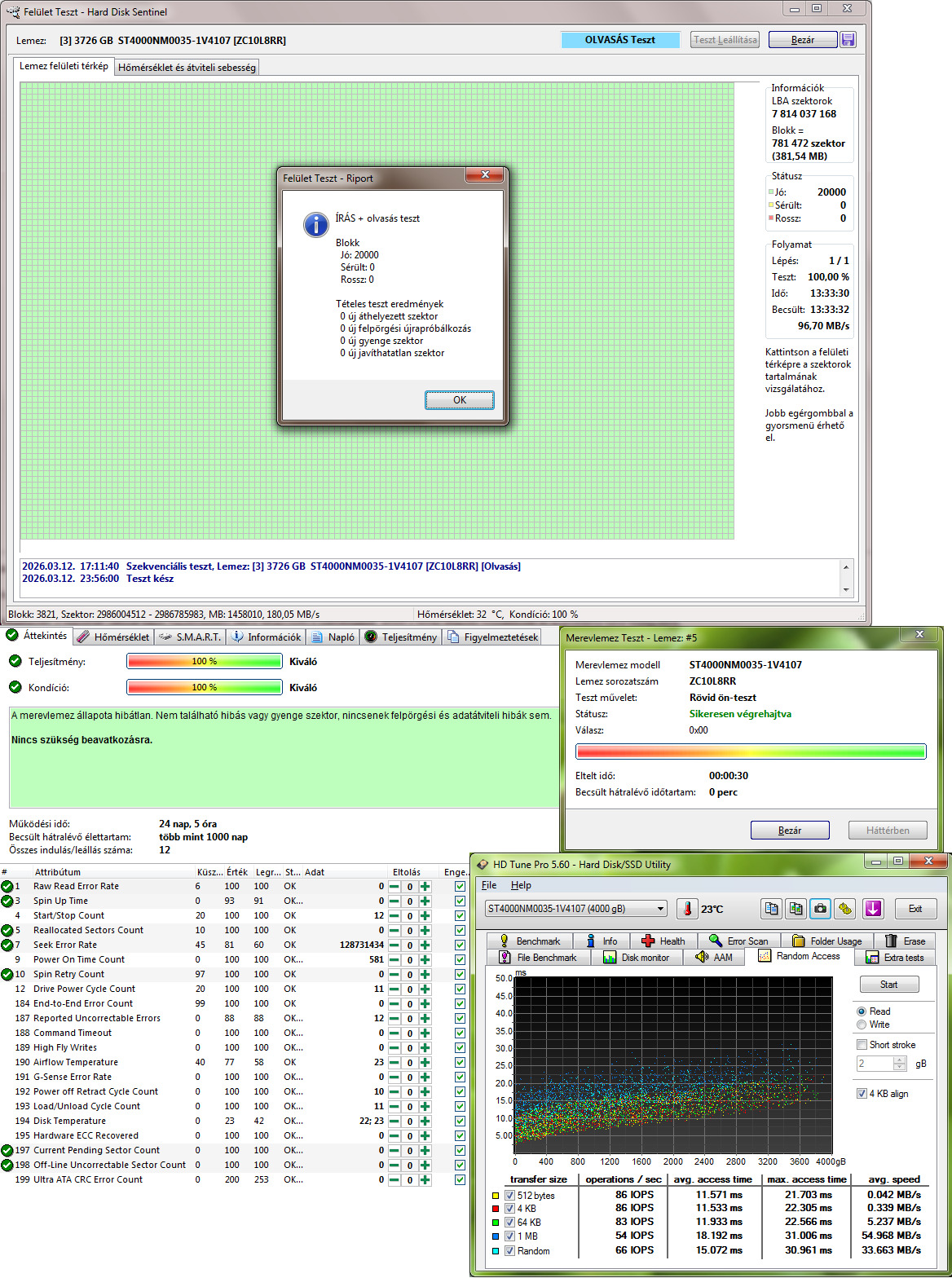Open the Teljesítmény tab in Hard Disk Sentinel
The width and height of the screenshot is (952, 1278).
click(401, 637)
